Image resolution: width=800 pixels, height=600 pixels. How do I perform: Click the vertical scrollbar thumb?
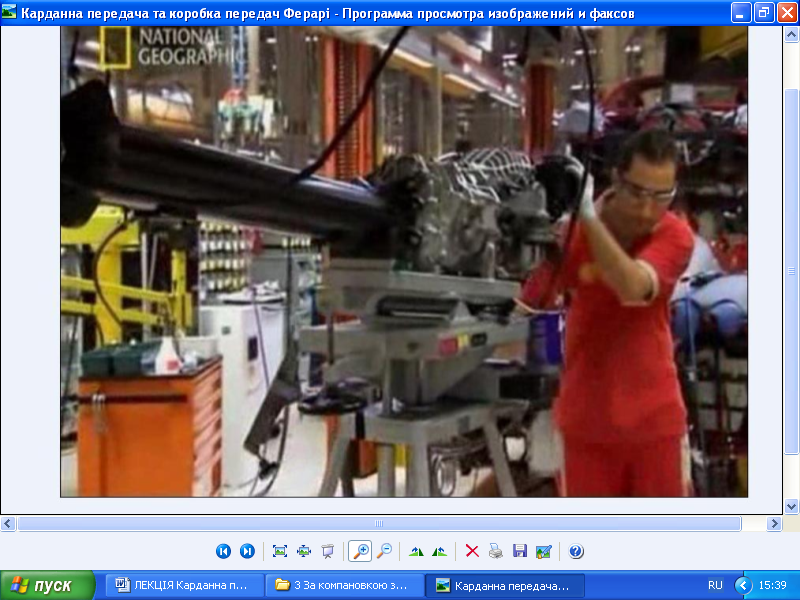[x=791, y=271]
